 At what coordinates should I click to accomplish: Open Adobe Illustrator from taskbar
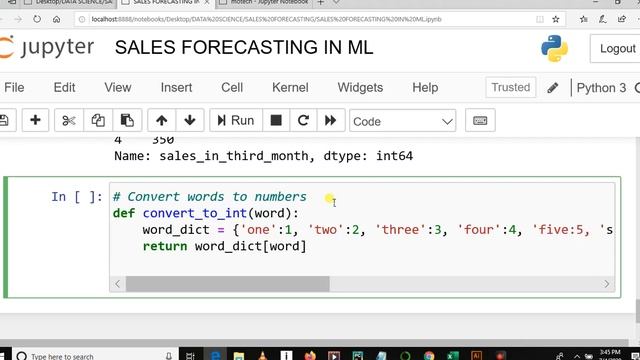point(476,356)
